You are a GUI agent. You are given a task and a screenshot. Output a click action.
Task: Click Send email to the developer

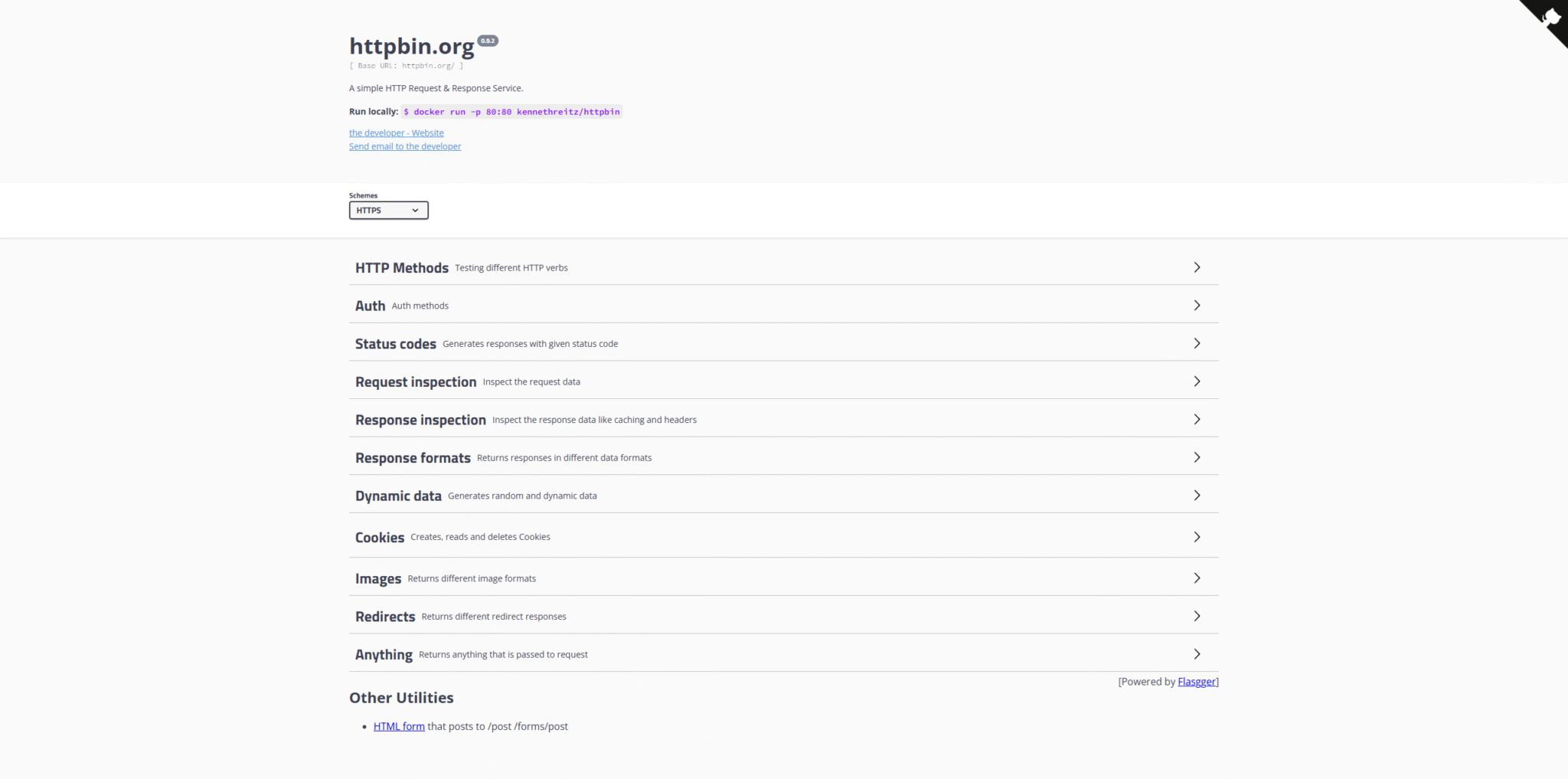coord(404,146)
